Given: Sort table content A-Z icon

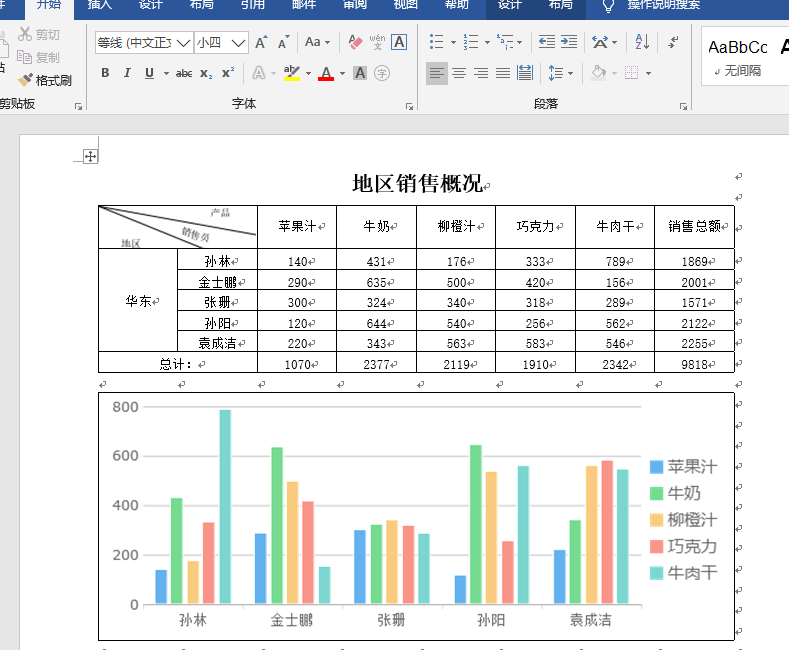Looking at the screenshot, I should (x=642, y=42).
